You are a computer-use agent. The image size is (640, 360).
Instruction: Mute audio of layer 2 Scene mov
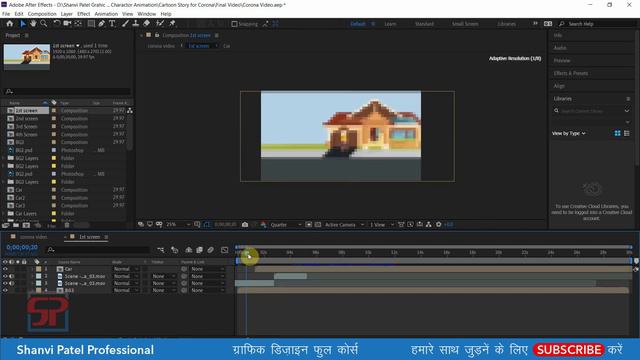(11, 276)
